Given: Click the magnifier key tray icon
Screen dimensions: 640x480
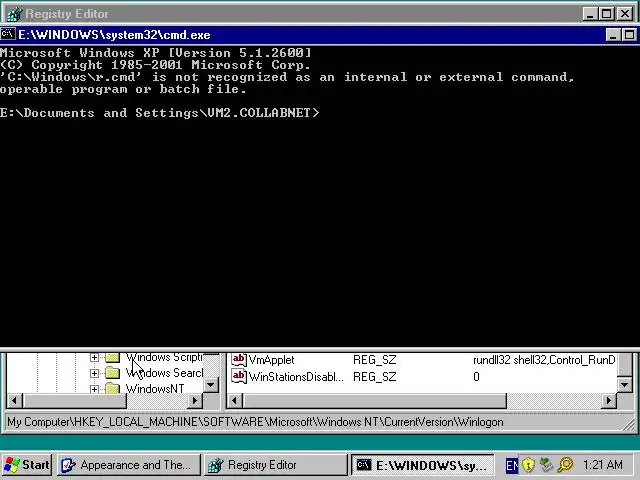Looking at the screenshot, I should pos(565,465).
